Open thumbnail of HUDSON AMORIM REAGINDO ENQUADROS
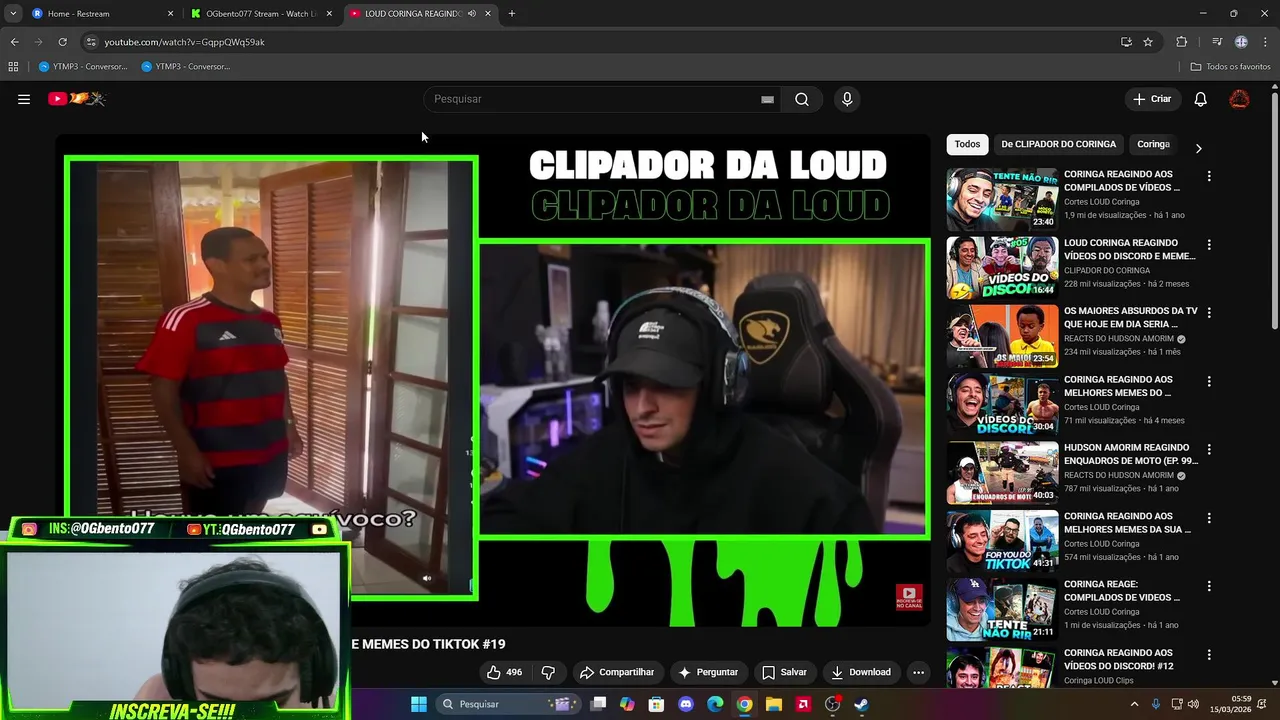 [x=1002, y=473]
